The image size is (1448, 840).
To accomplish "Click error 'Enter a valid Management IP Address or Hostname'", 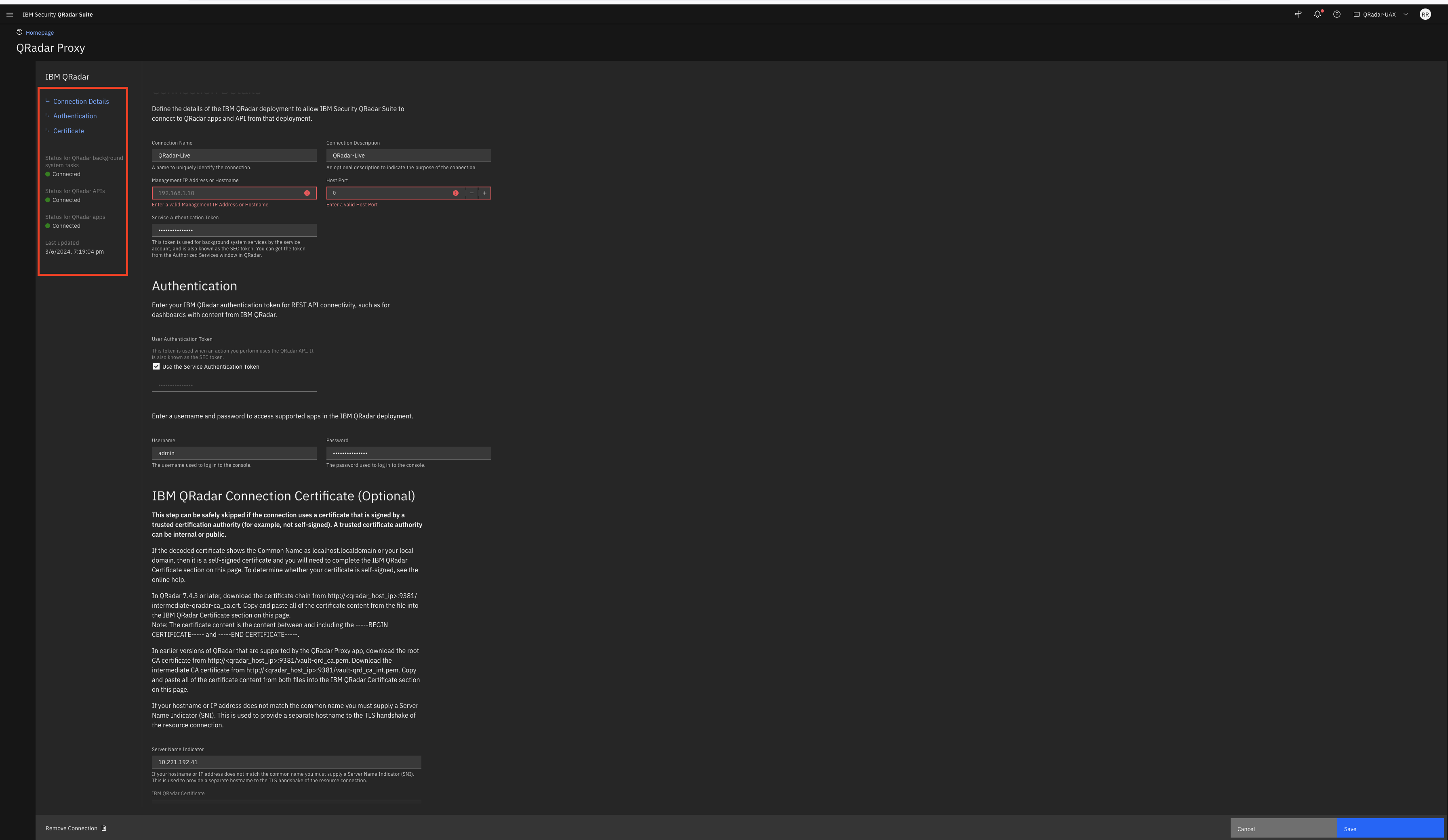I will pyautogui.click(x=210, y=204).
